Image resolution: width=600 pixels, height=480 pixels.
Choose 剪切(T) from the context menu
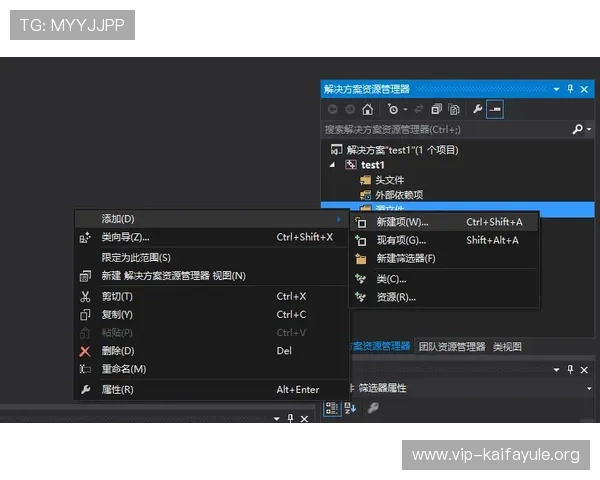[212, 296]
